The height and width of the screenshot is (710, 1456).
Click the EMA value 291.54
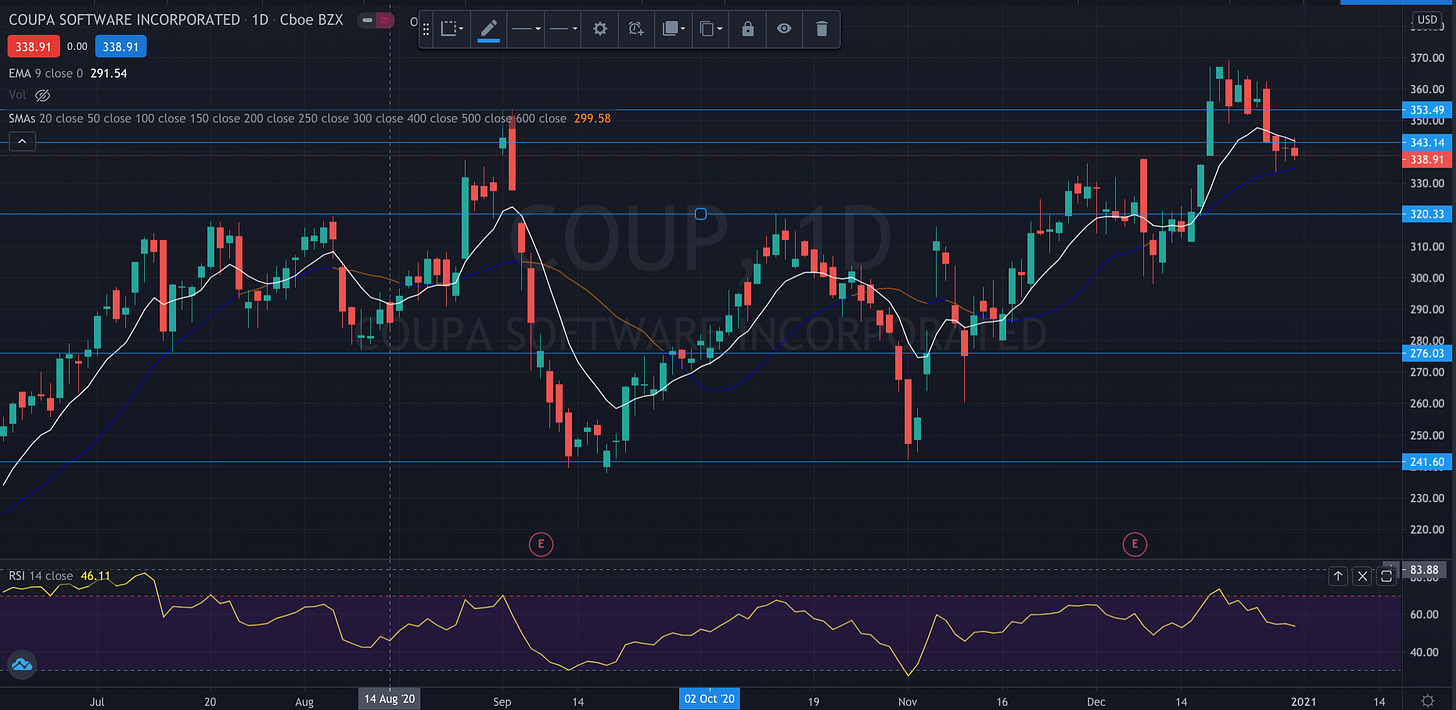(108, 73)
